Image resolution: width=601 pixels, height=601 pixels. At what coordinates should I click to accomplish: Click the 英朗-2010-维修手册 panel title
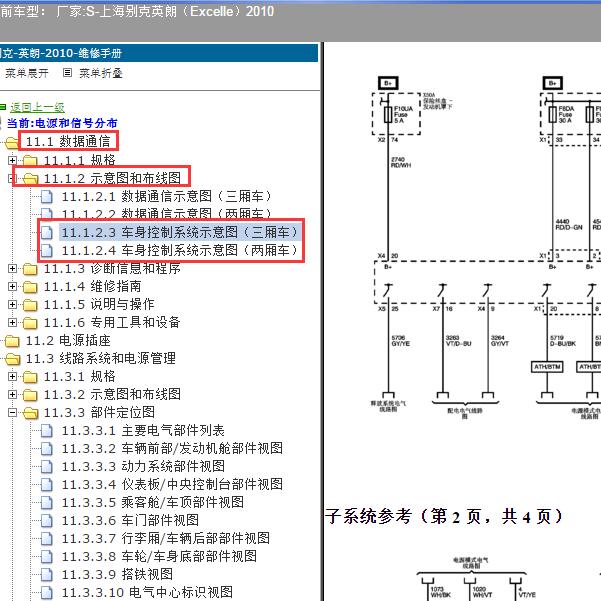61,53
